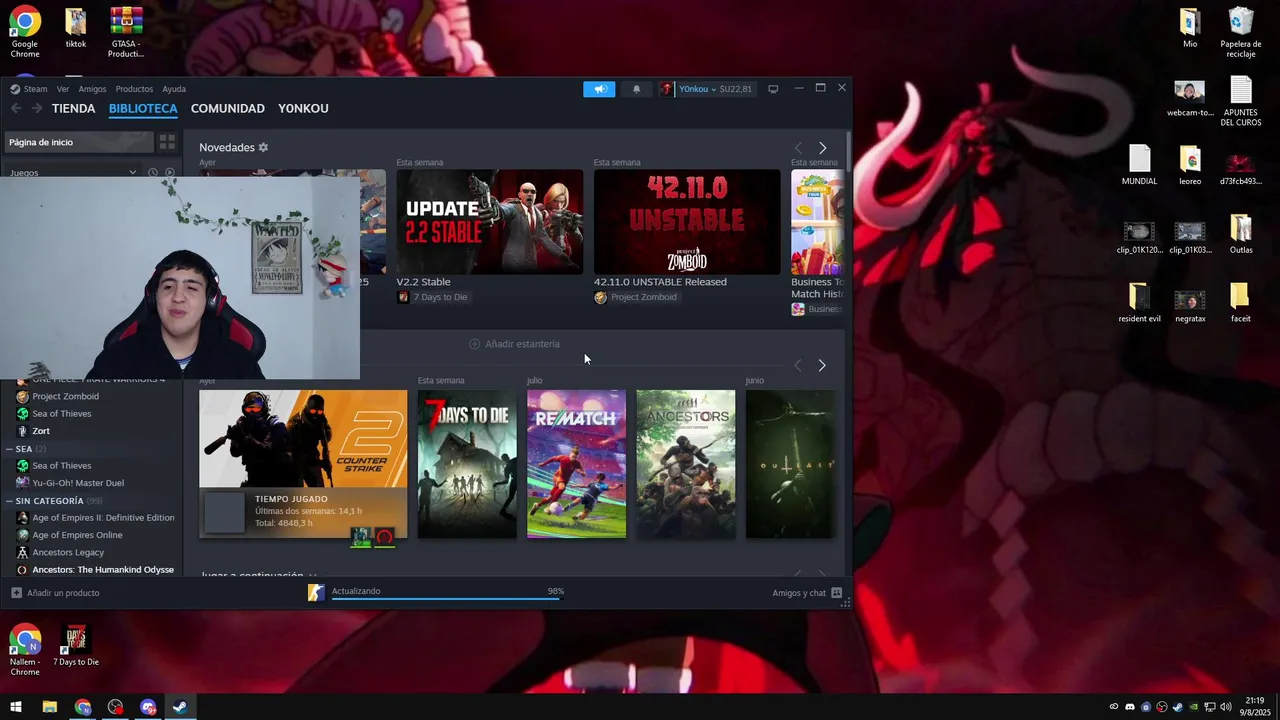Click Añadir estantería
Image resolution: width=1280 pixels, height=720 pixels.
pyautogui.click(x=515, y=344)
